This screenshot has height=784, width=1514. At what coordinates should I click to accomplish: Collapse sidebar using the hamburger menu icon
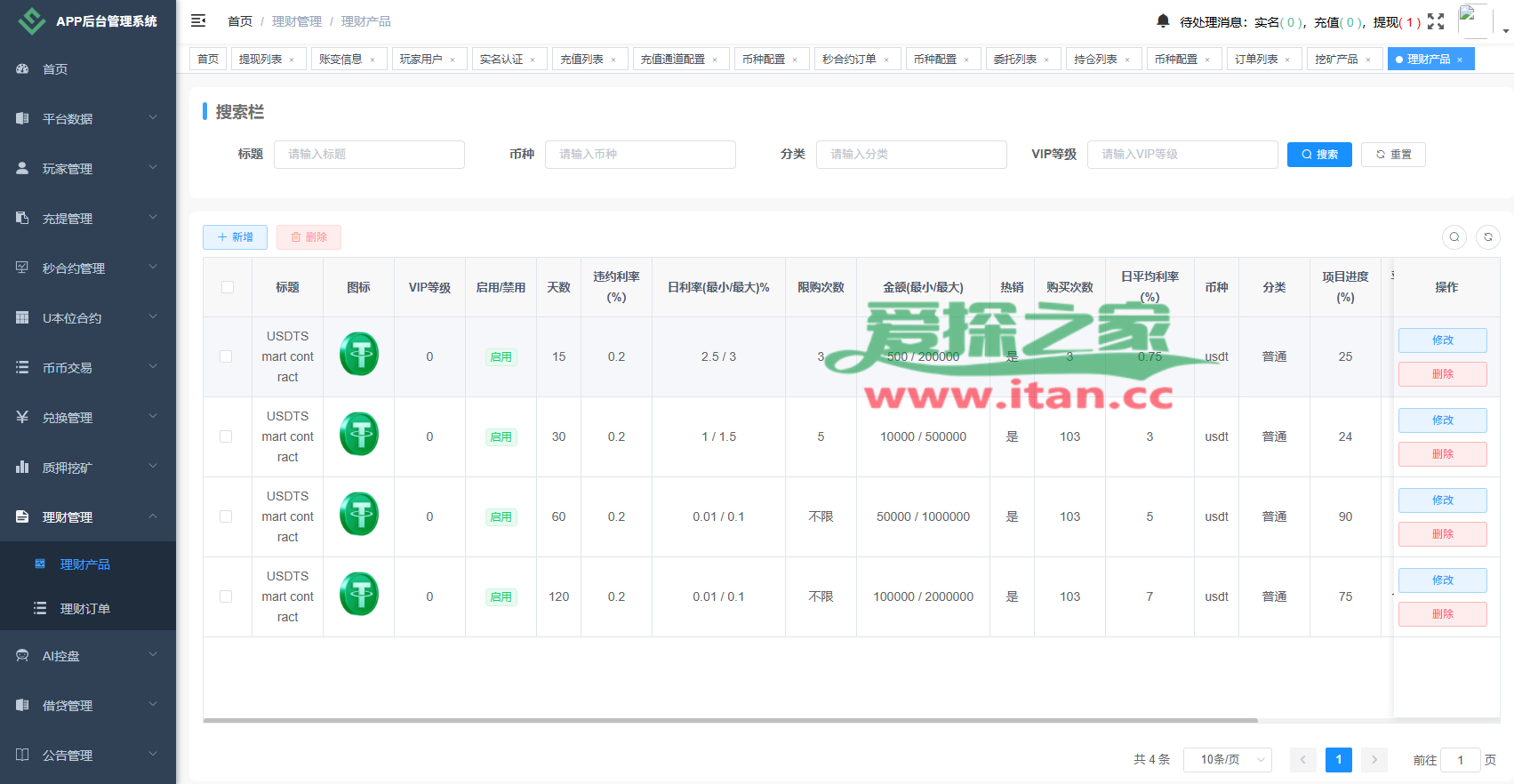pyautogui.click(x=198, y=20)
